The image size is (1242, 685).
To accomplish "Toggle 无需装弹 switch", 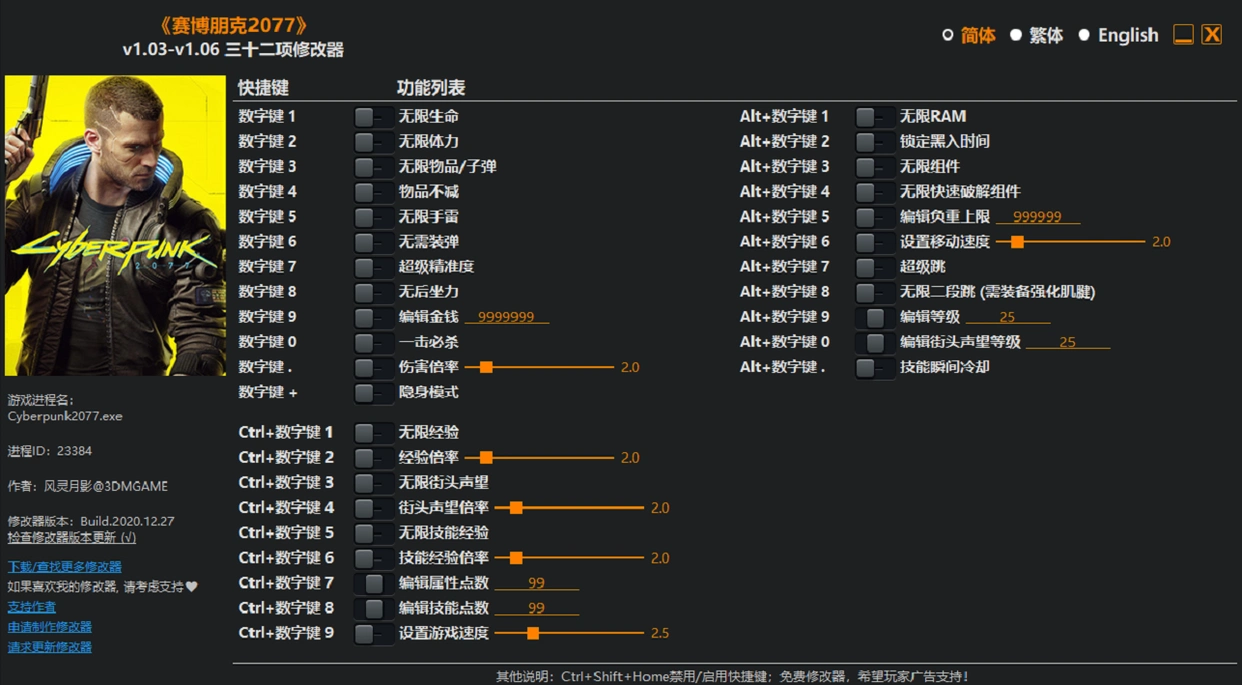I will coord(373,242).
